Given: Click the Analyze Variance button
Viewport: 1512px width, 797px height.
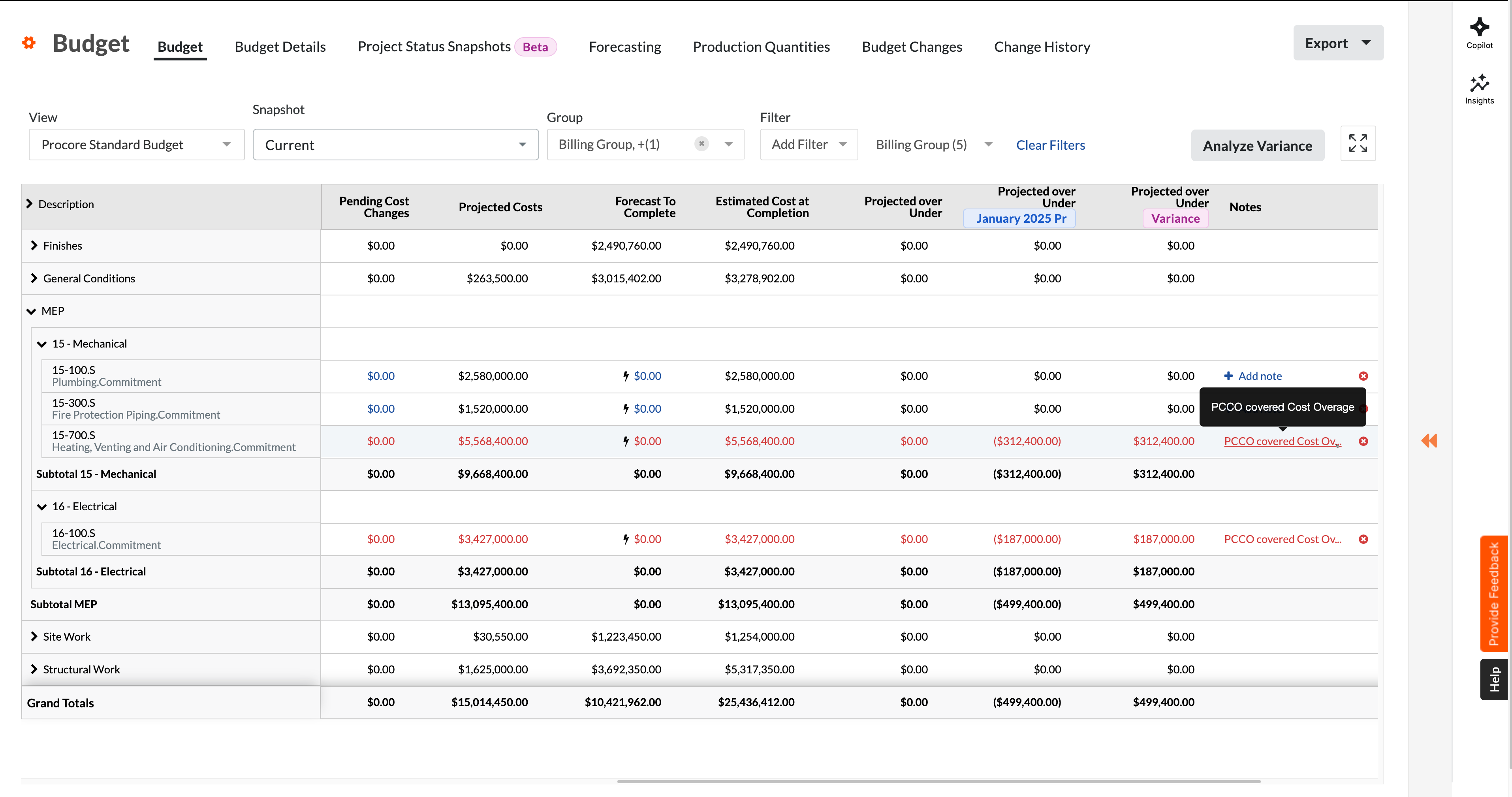Looking at the screenshot, I should [1257, 145].
